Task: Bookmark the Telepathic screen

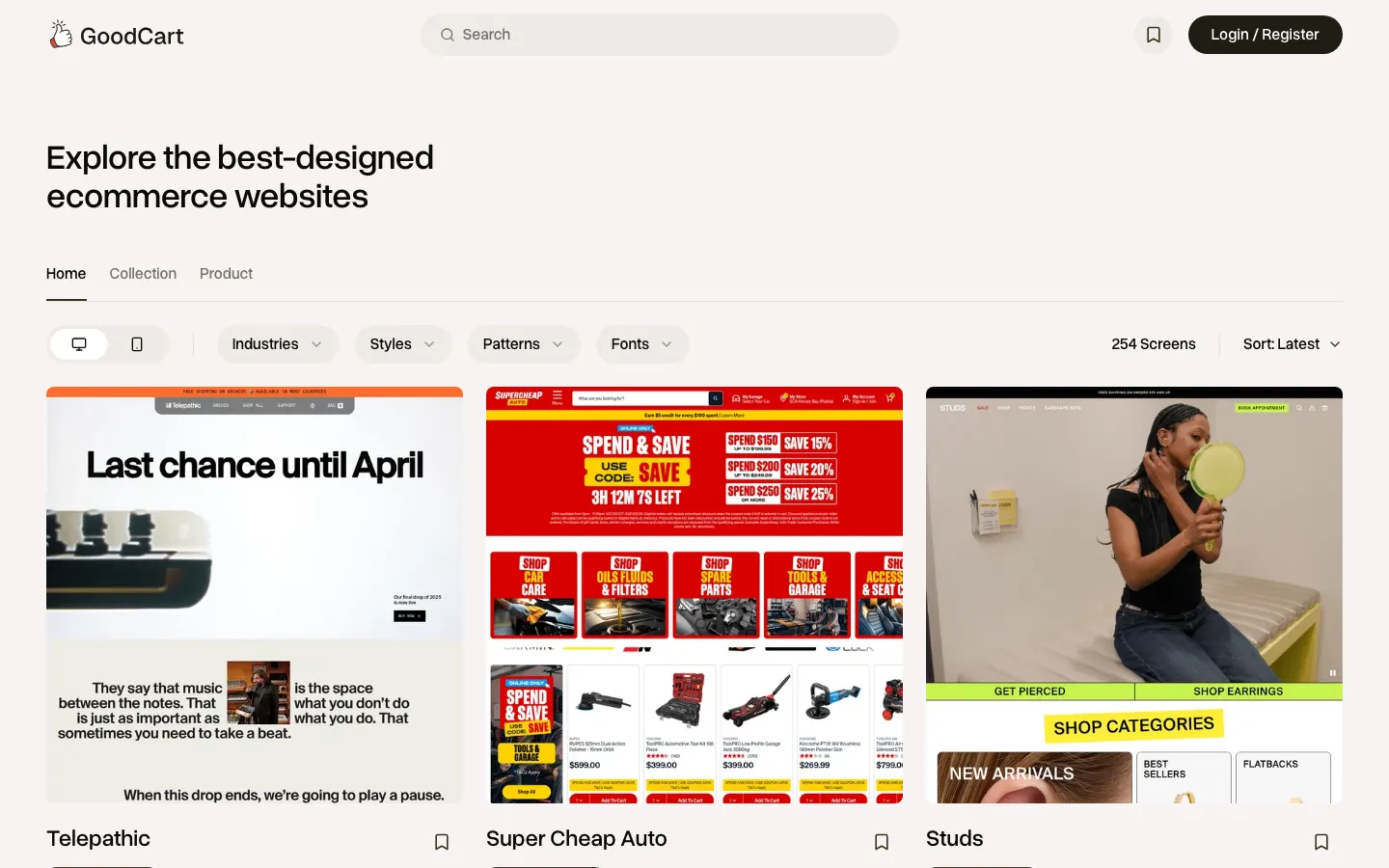Action: 442,842
